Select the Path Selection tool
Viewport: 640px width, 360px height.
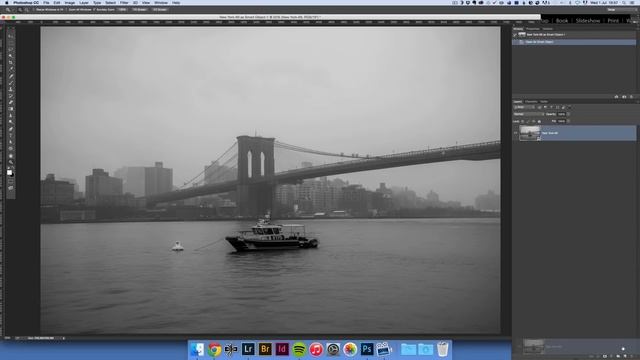11,142
